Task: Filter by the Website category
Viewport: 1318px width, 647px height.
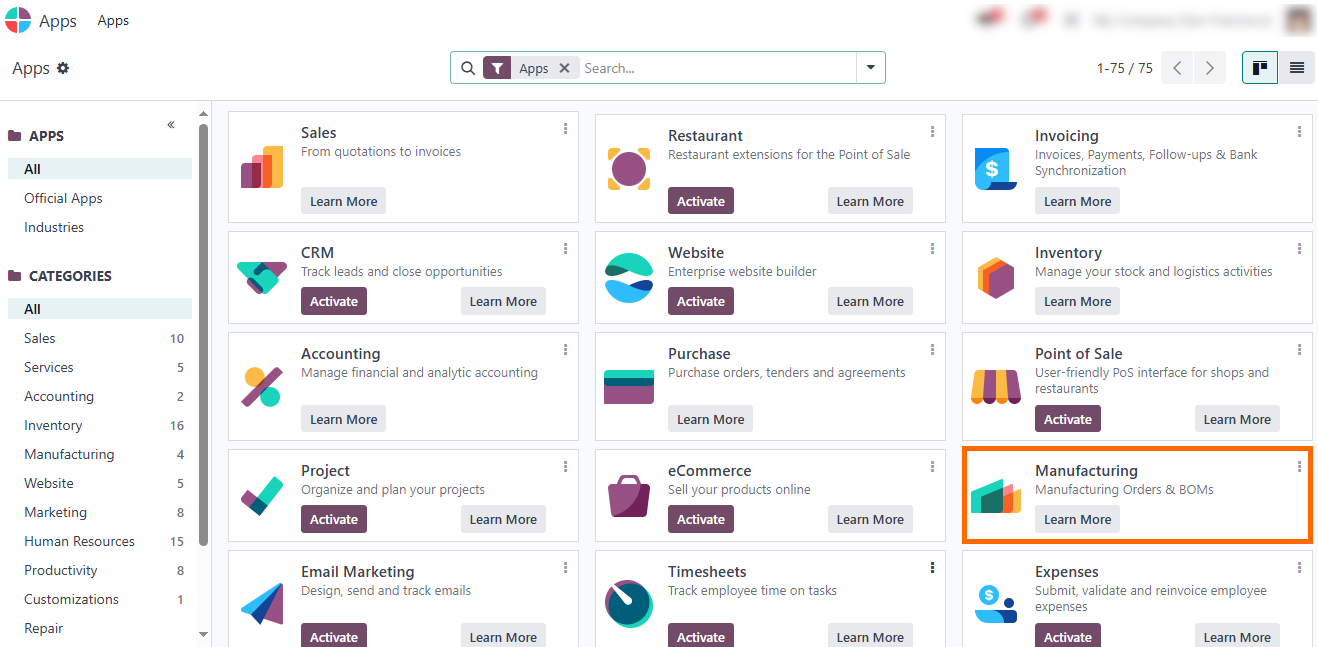Action: point(100,483)
